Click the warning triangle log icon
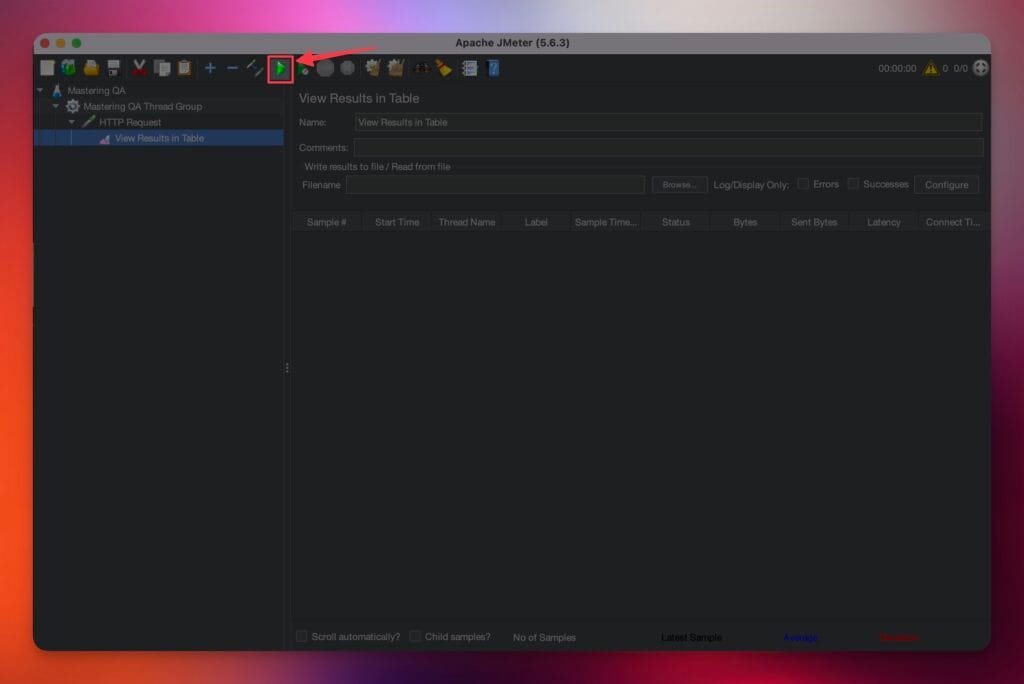 [931, 68]
